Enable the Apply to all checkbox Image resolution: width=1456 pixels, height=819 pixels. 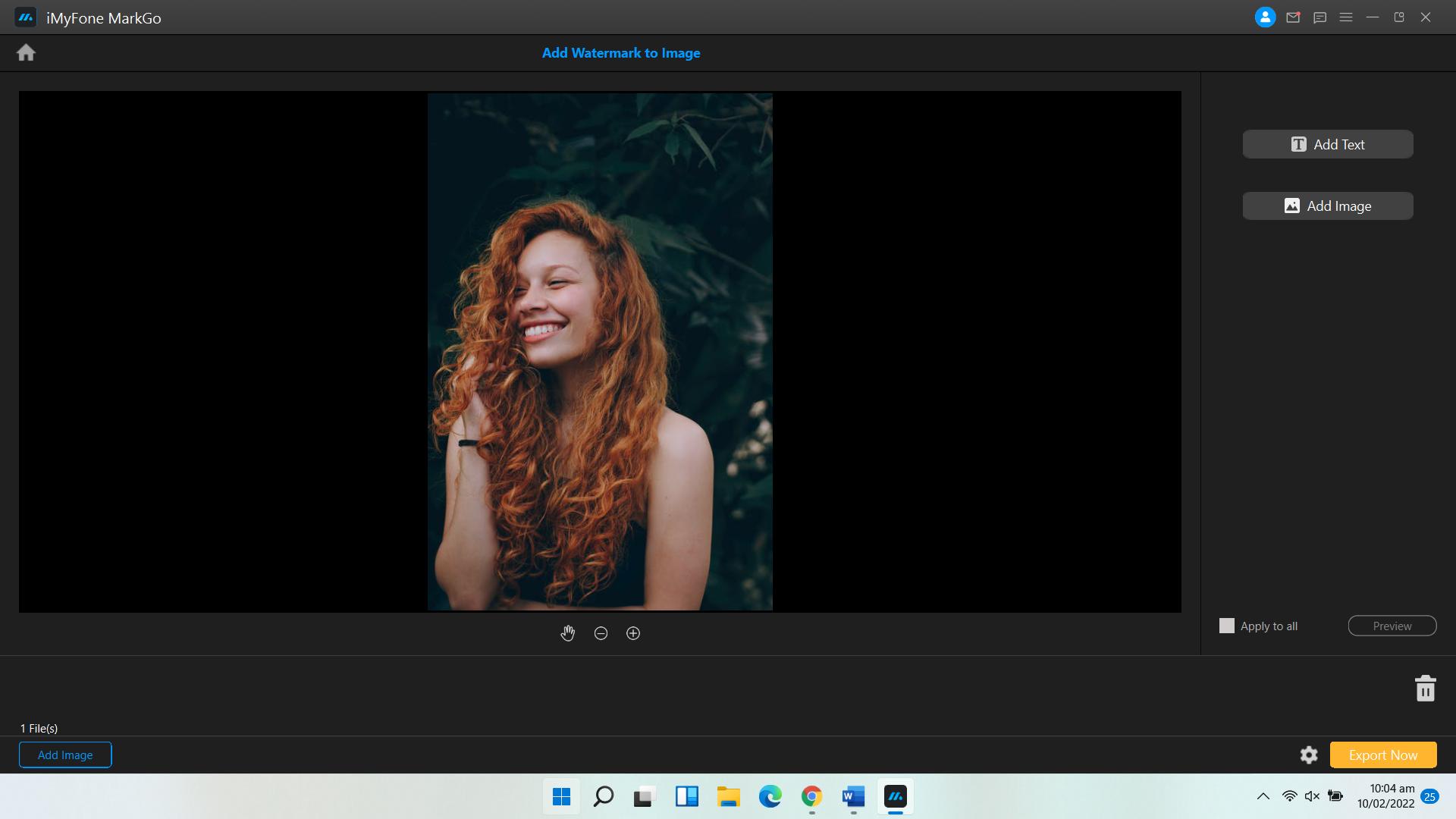1226,626
